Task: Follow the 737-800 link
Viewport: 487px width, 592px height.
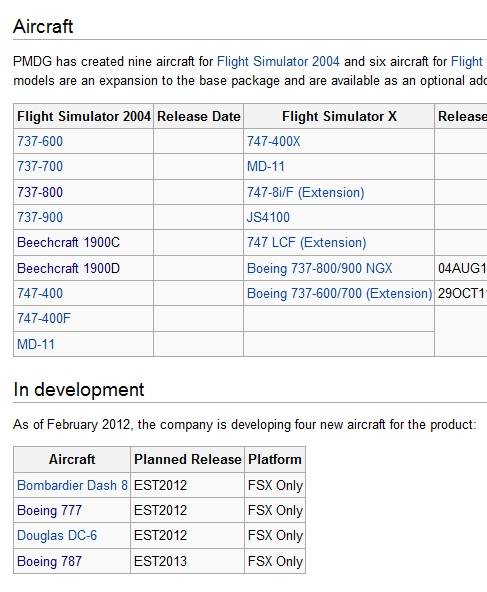Action: 40,192
